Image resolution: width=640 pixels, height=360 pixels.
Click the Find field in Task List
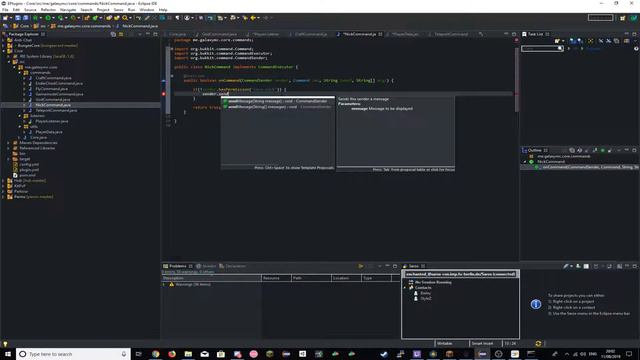click(542, 49)
